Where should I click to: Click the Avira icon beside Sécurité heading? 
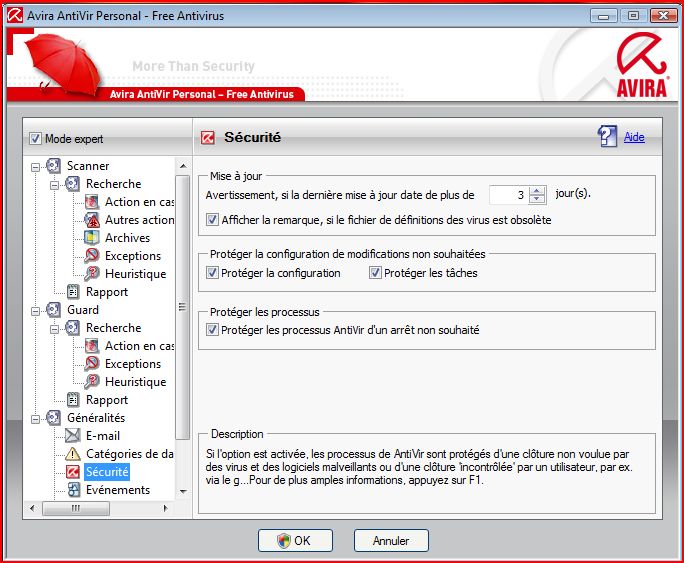[208, 138]
